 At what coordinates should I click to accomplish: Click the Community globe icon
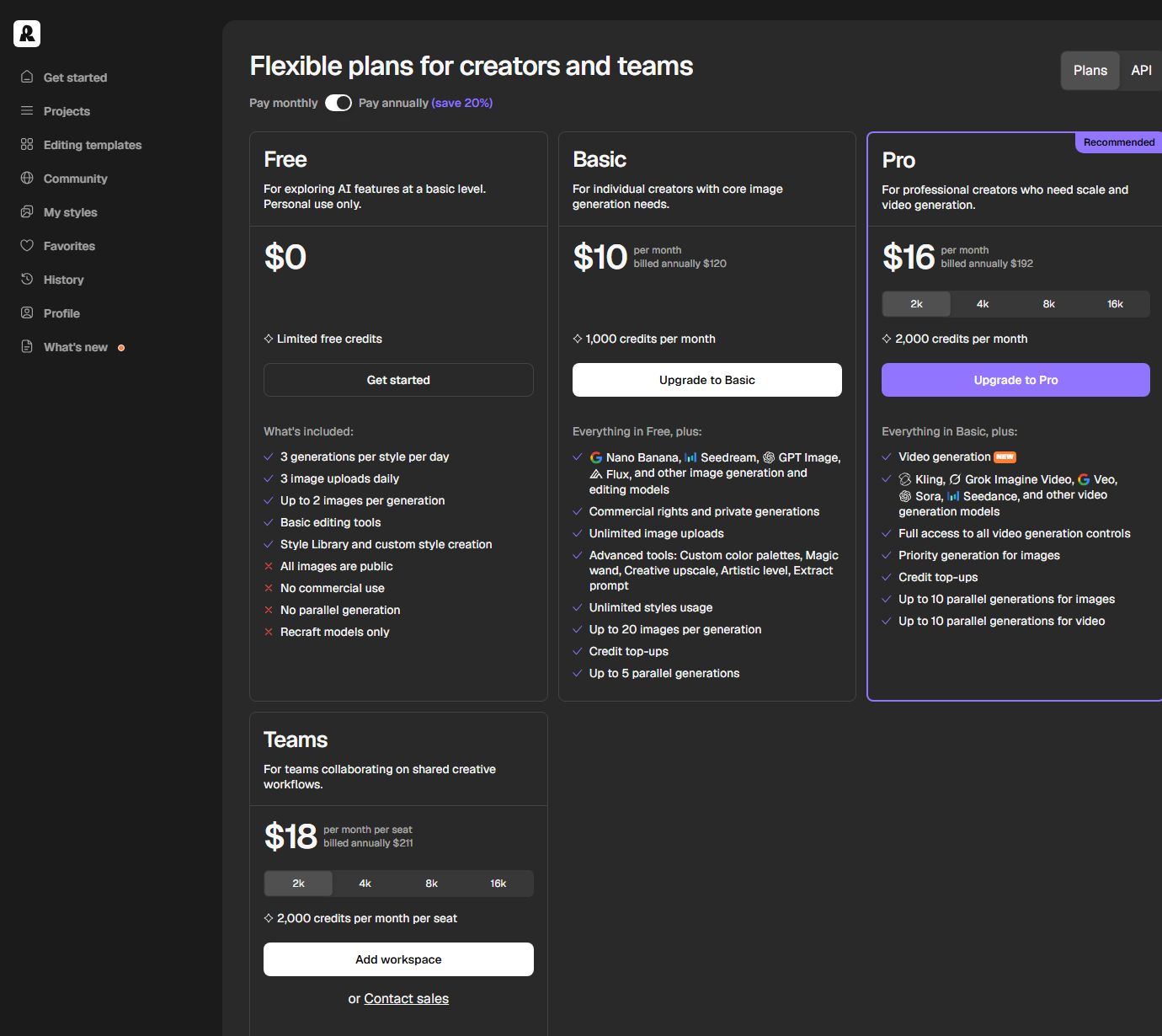[27, 178]
